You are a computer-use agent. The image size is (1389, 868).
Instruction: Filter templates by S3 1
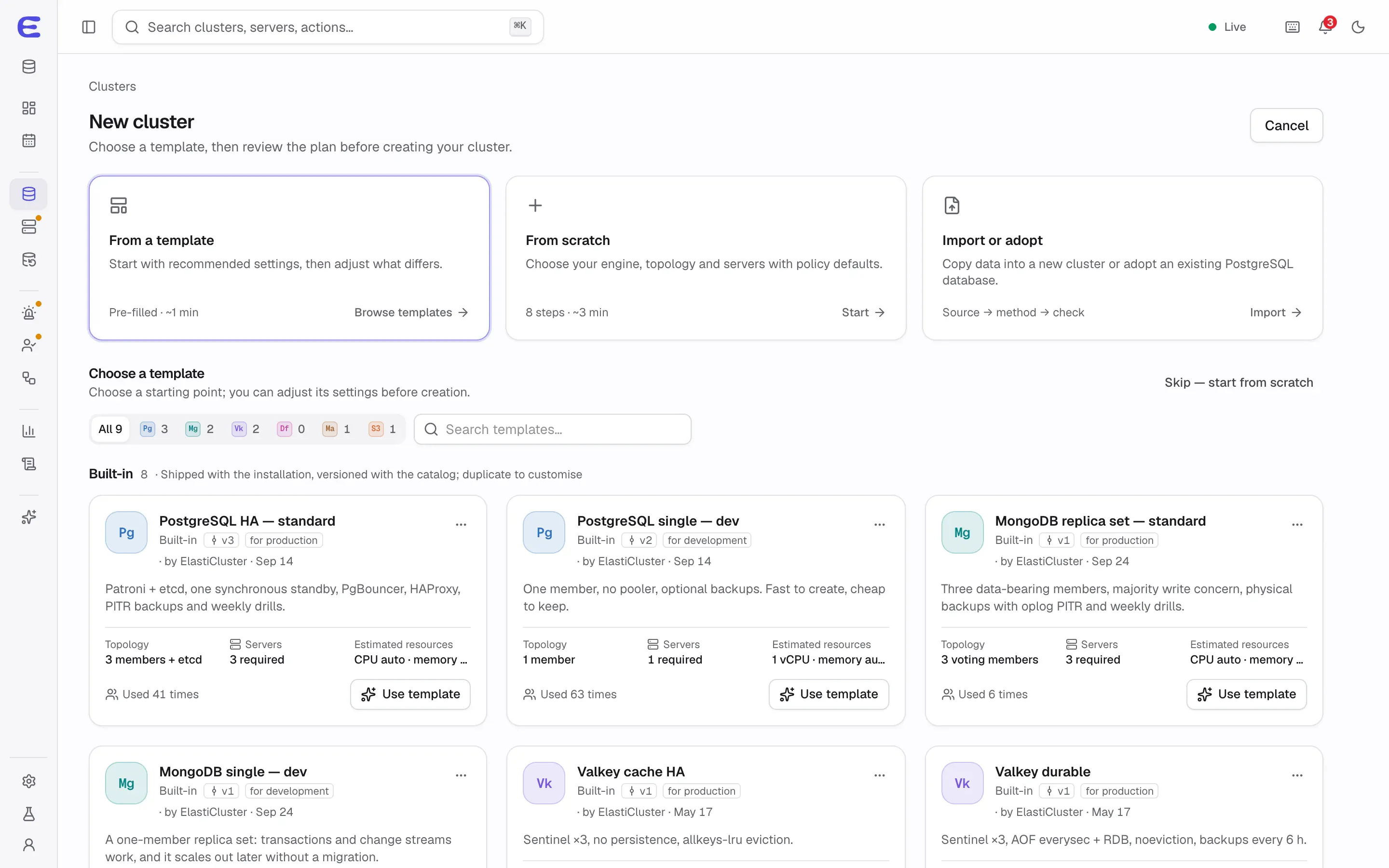click(382, 429)
